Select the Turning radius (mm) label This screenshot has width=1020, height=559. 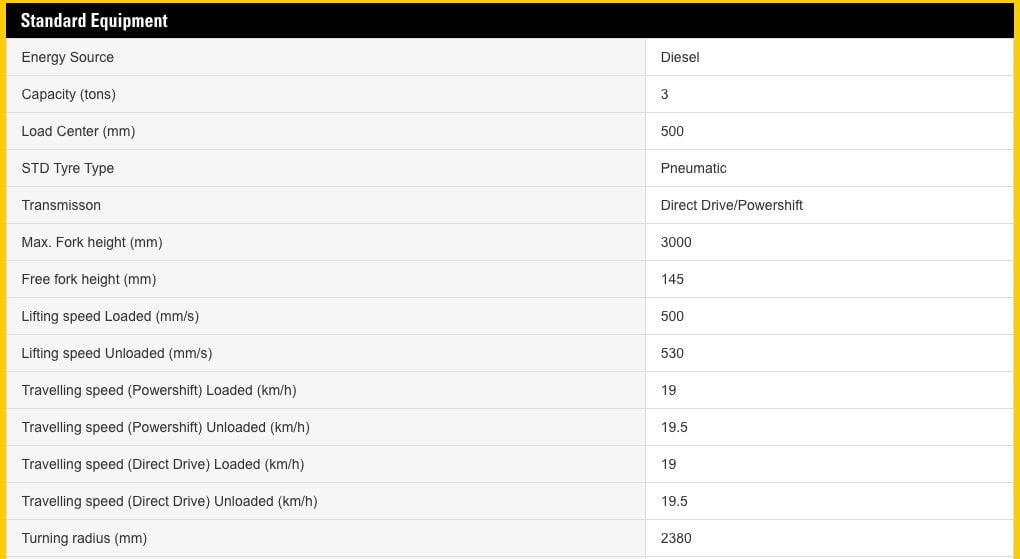84,538
